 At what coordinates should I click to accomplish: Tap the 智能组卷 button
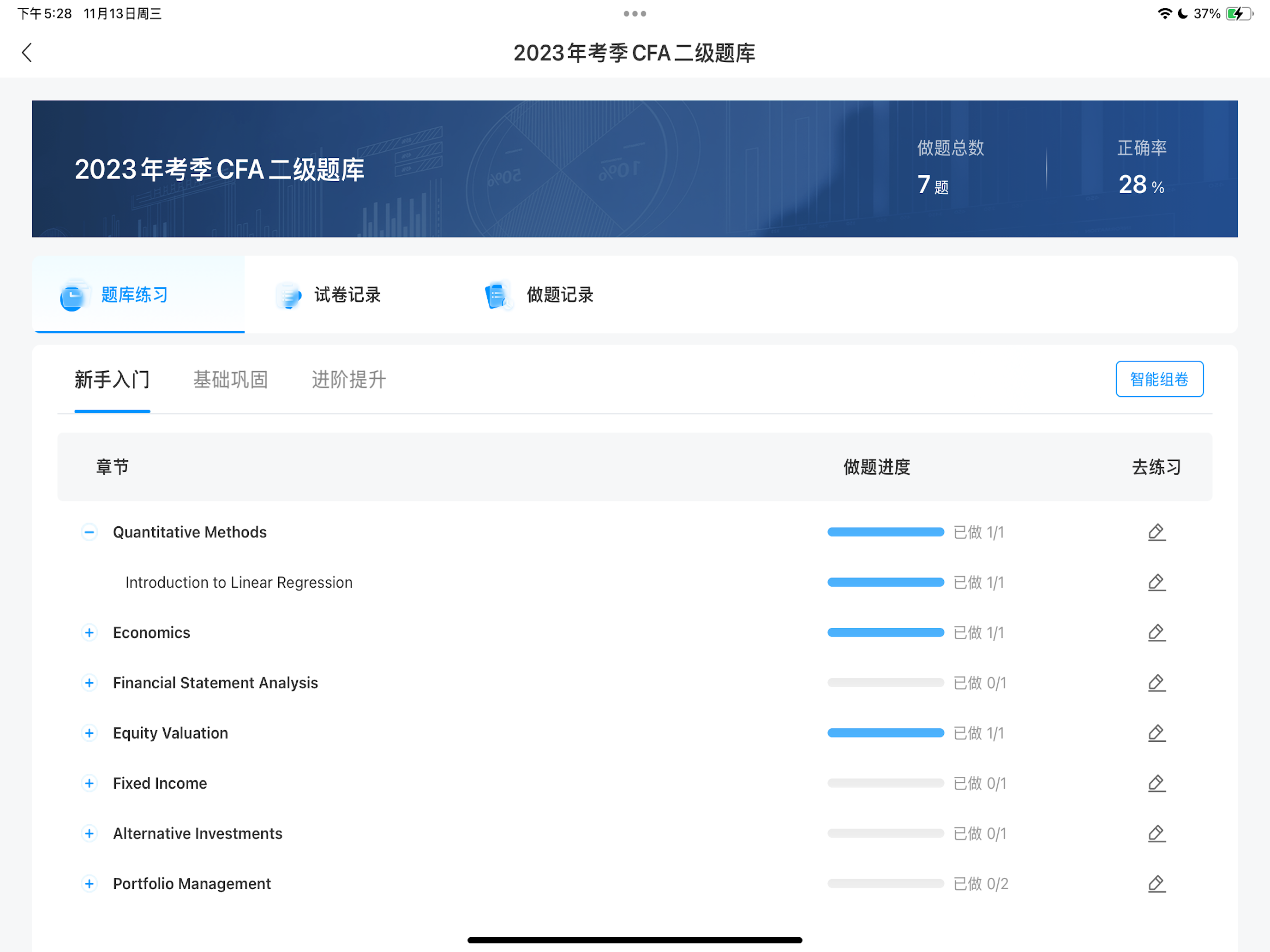[x=1159, y=379]
